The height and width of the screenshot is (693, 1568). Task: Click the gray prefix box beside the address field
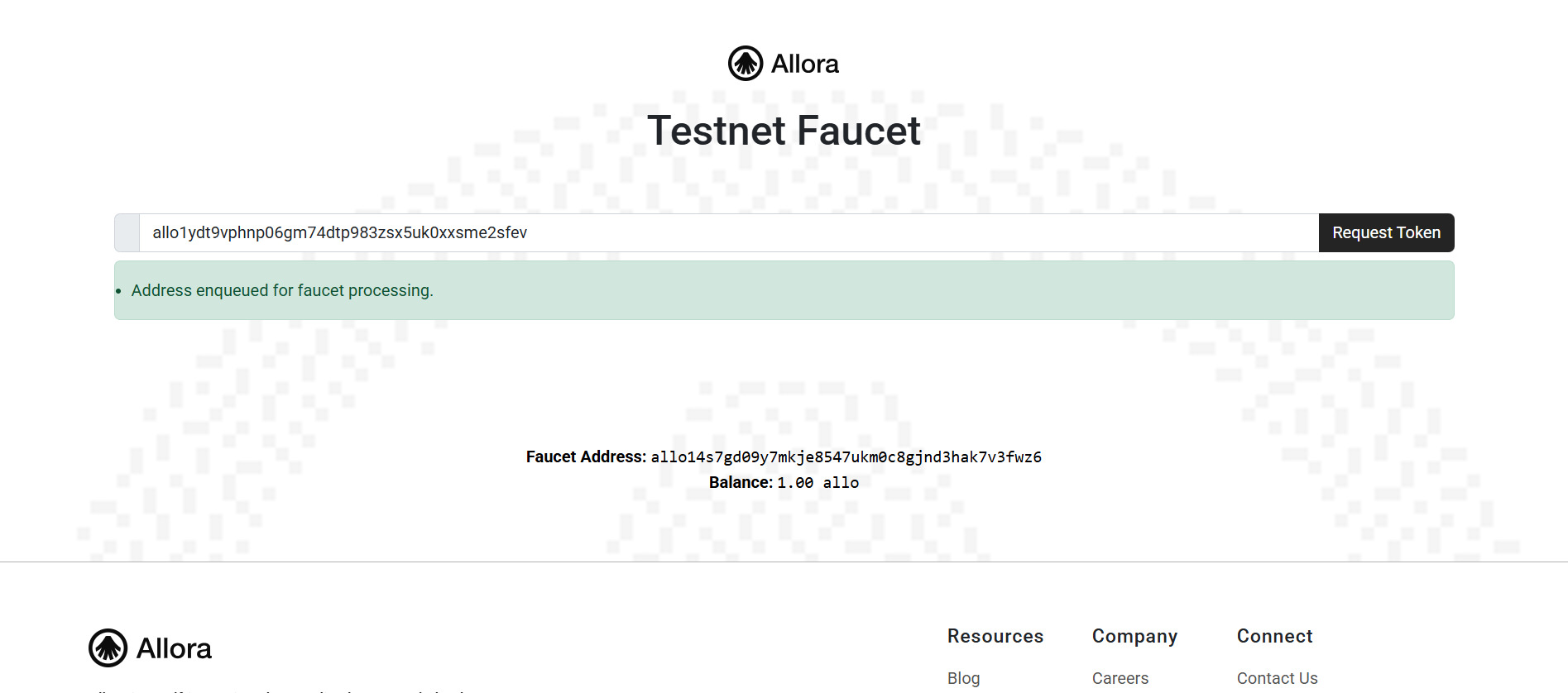127,232
